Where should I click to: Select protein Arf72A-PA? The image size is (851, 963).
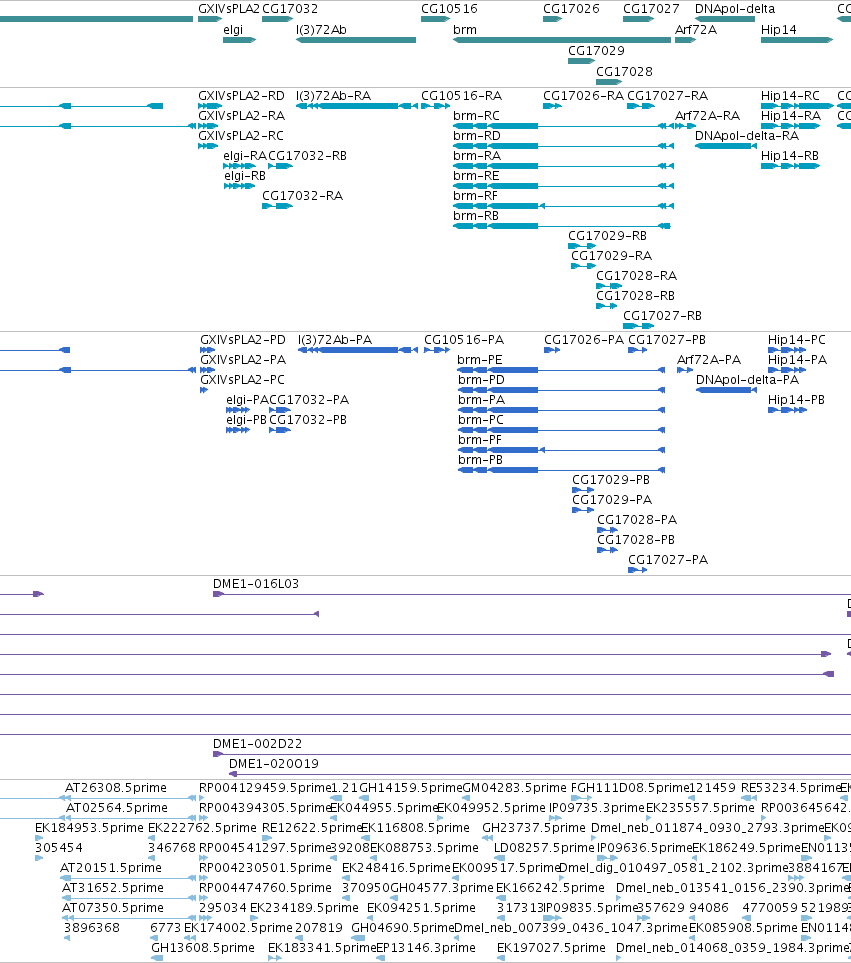[685, 370]
